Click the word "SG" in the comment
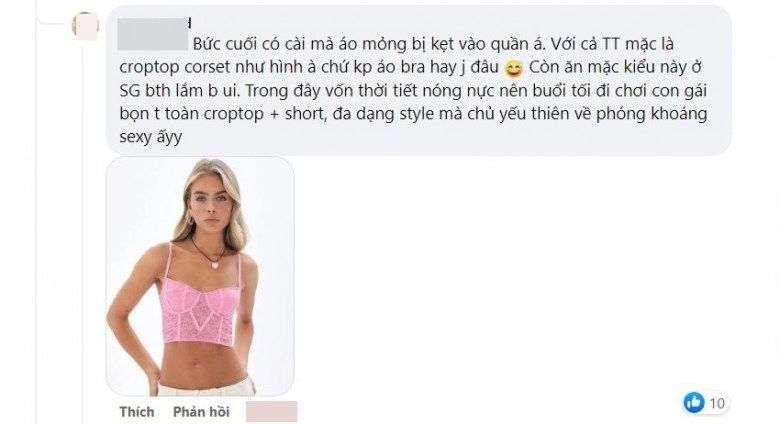The image size is (780, 424). tap(130, 91)
